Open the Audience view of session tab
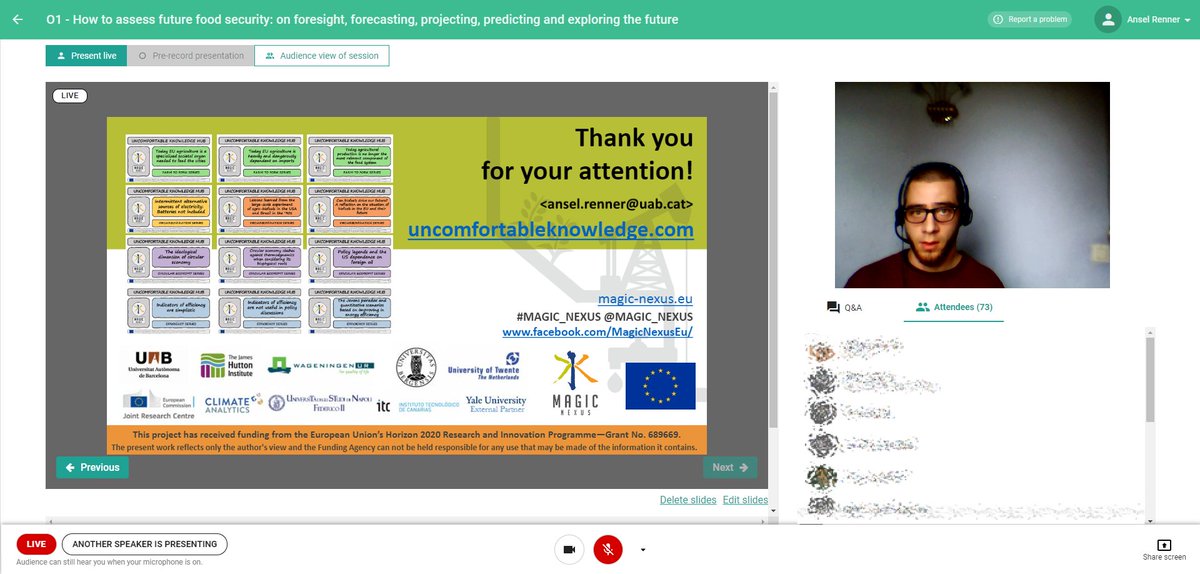Viewport: 1200px width, 574px height. (322, 56)
